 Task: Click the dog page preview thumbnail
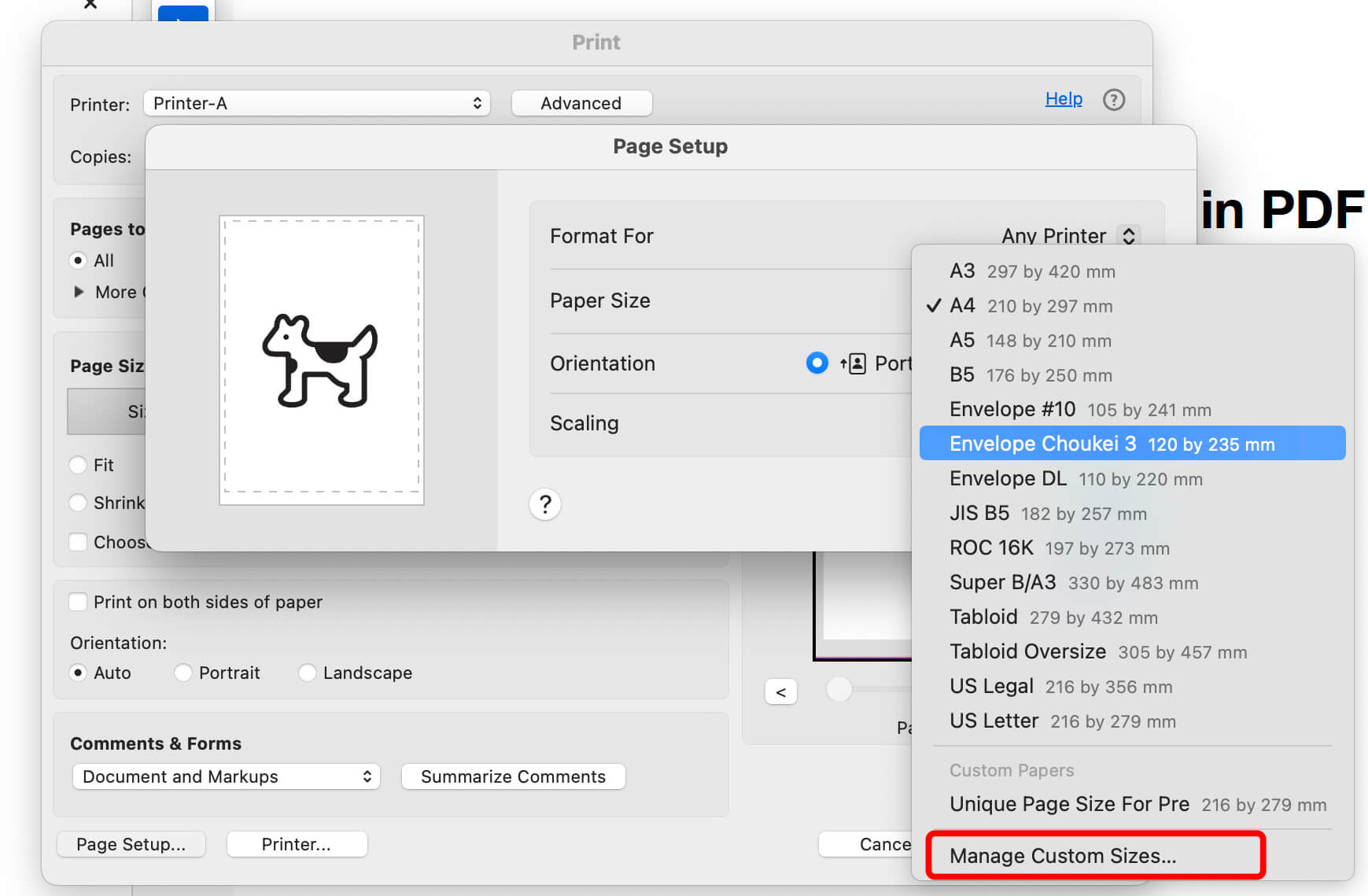[x=321, y=360]
